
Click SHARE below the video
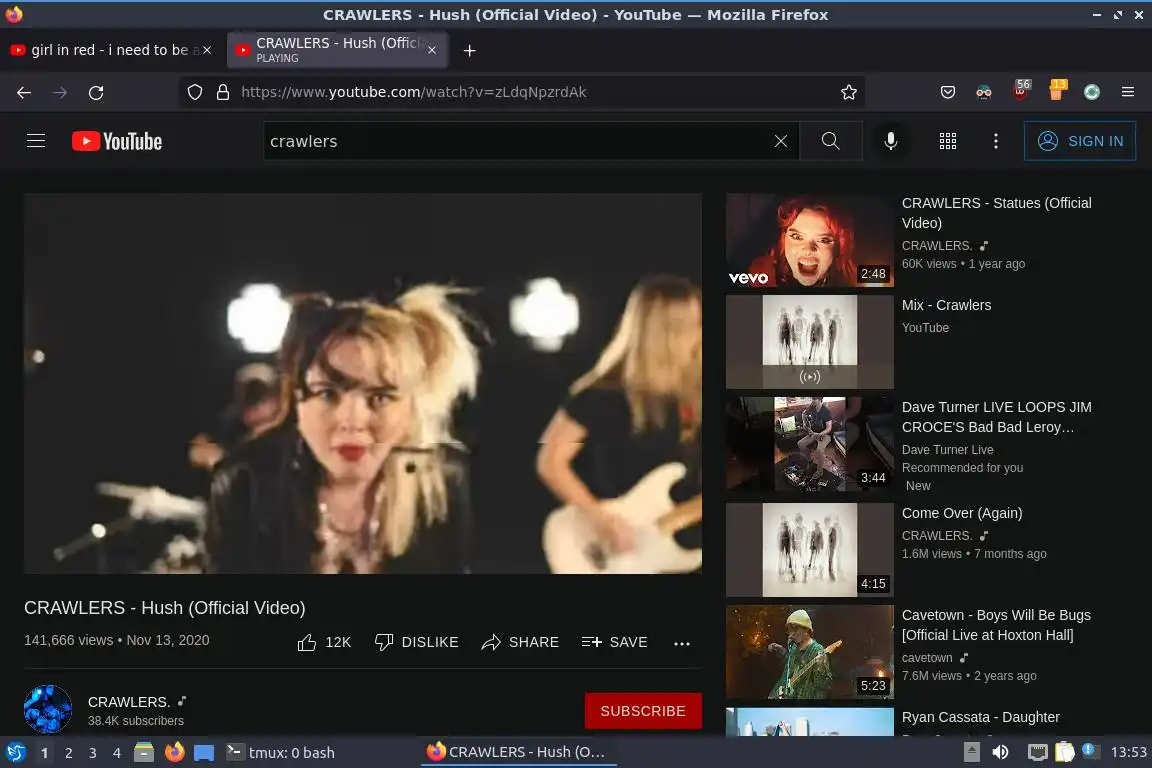click(520, 642)
